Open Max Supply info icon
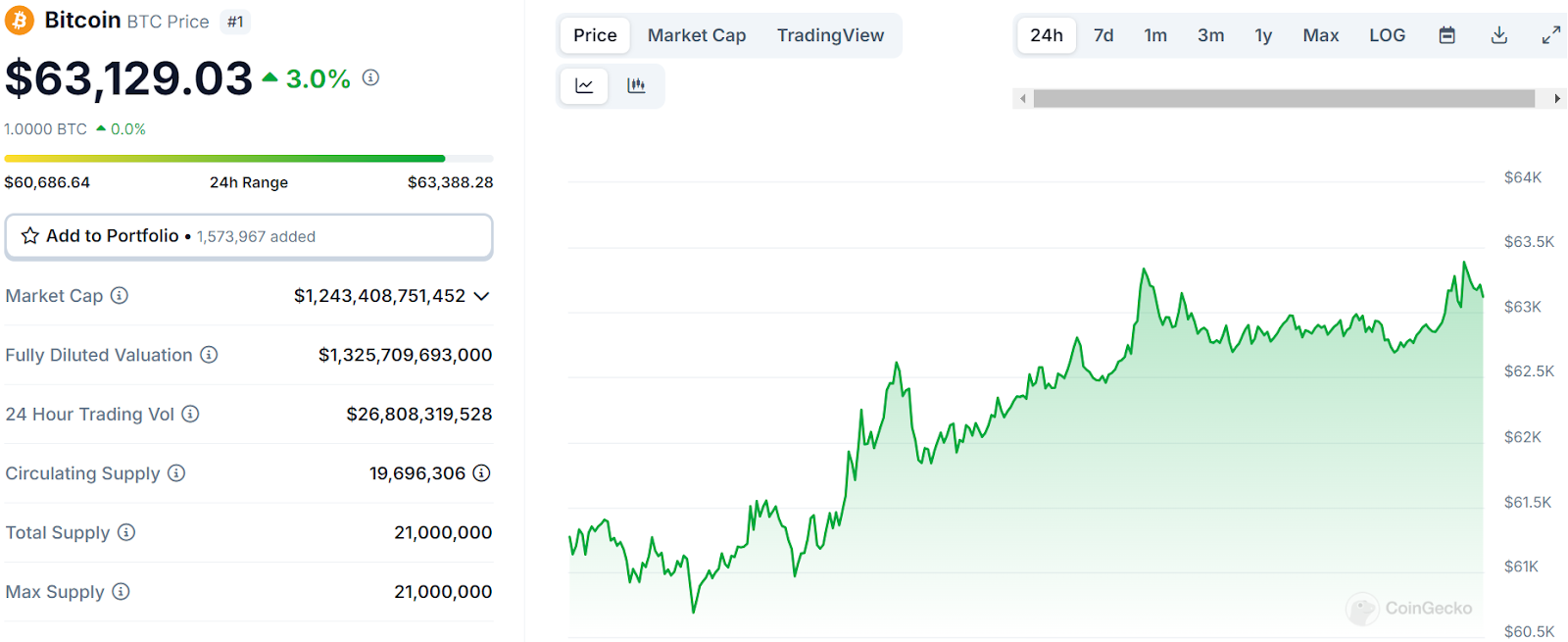This screenshot has height=642, width=1568. point(121,592)
